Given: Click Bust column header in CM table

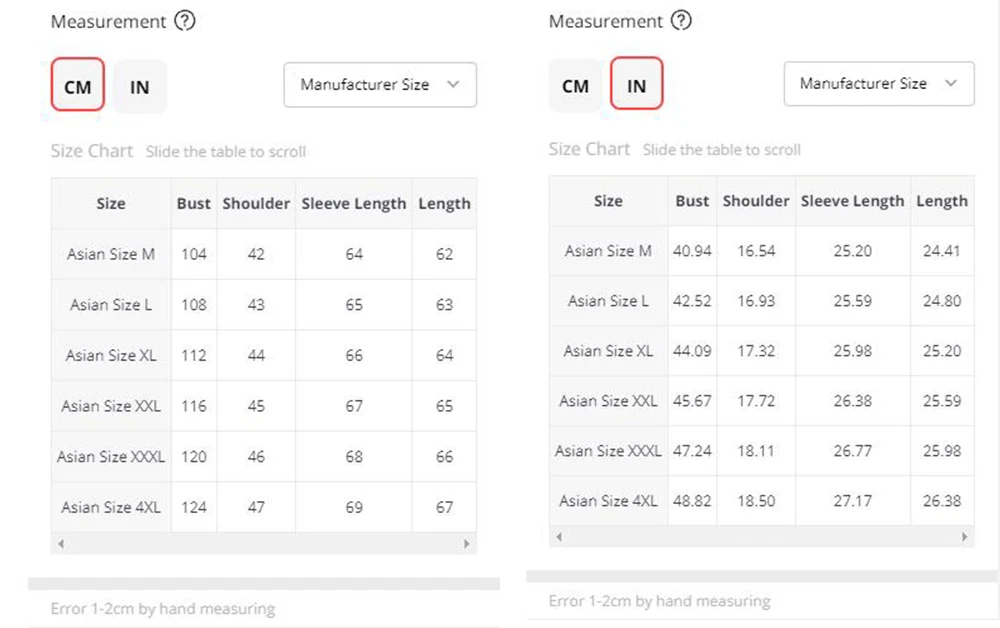Looking at the screenshot, I should coord(193,203).
